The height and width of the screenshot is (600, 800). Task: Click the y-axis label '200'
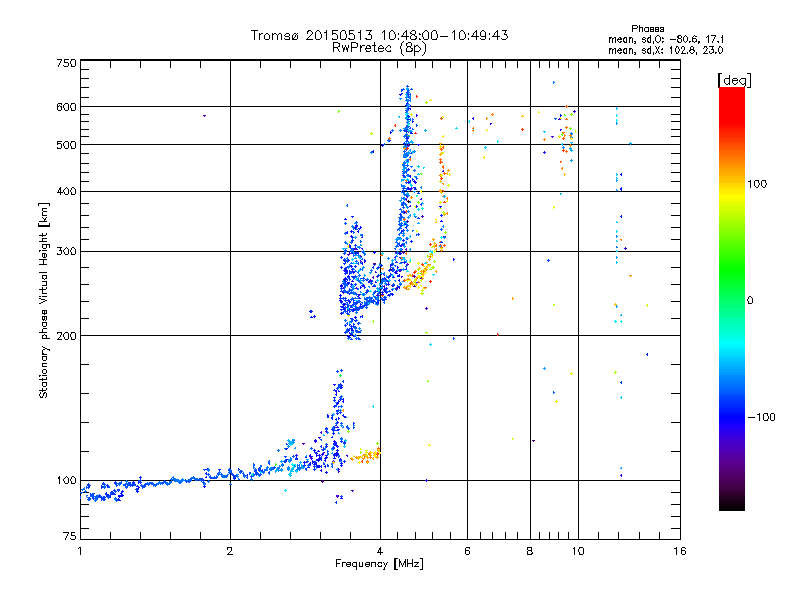66,336
